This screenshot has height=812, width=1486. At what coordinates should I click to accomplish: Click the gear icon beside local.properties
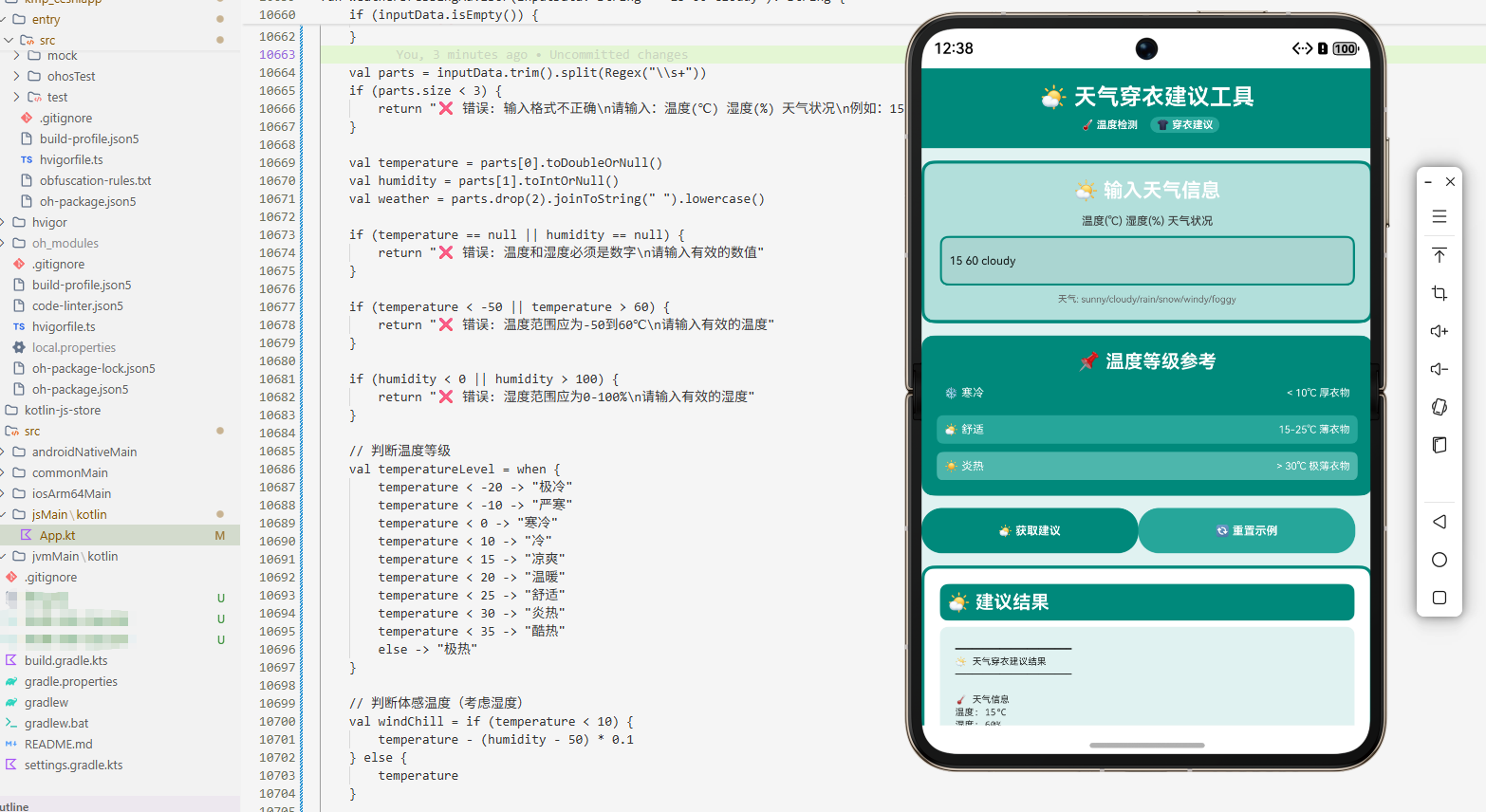click(x=19, y=347)
